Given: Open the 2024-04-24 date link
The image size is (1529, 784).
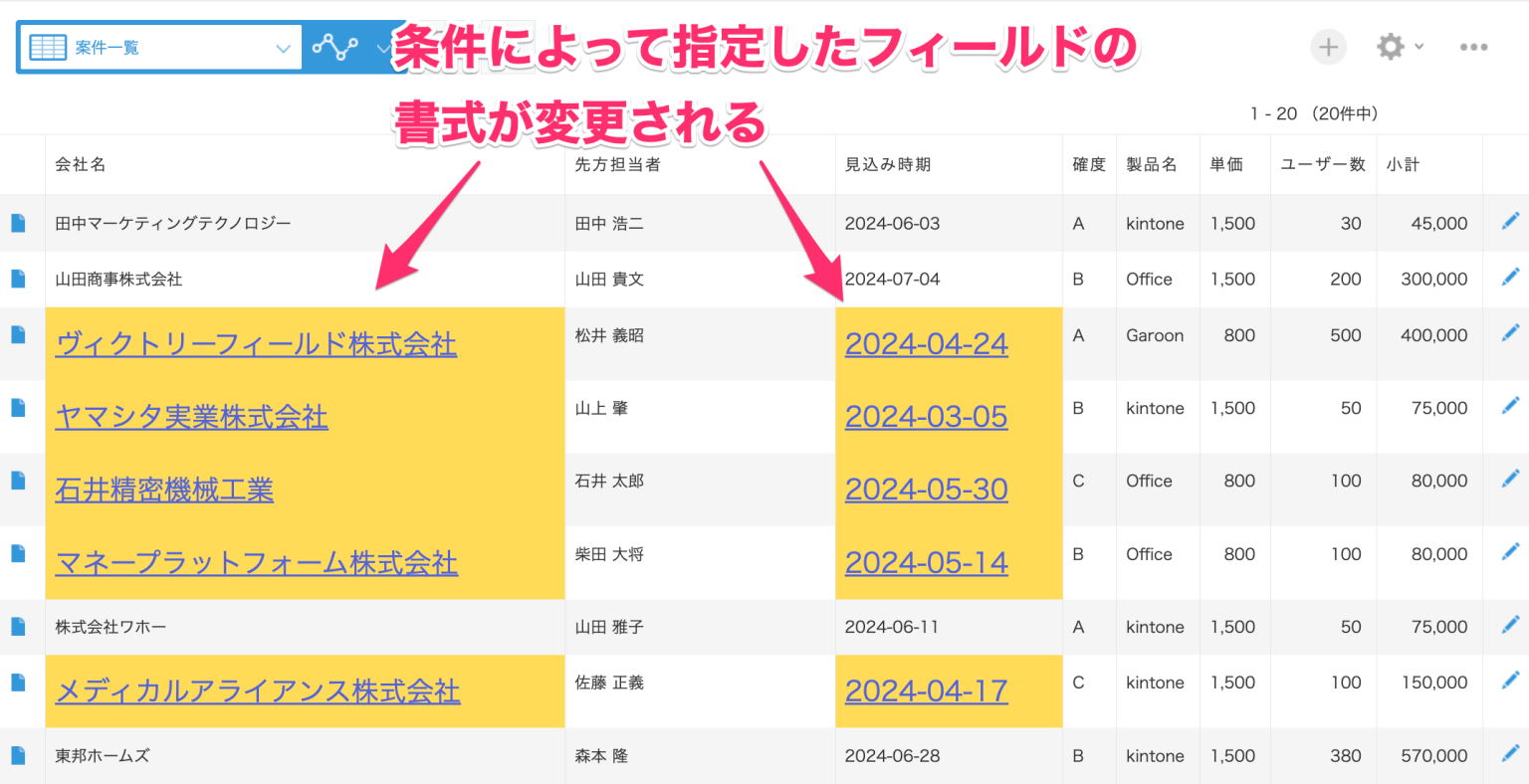Looking at the screenshot, I should click(x=926, y=343).
